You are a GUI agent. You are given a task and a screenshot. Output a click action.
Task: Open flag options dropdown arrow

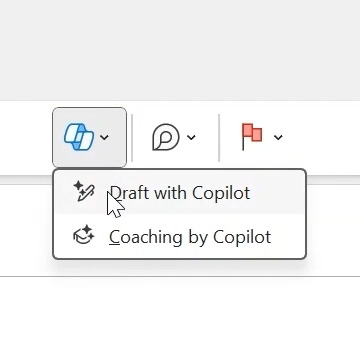click(x=278, y=137)
